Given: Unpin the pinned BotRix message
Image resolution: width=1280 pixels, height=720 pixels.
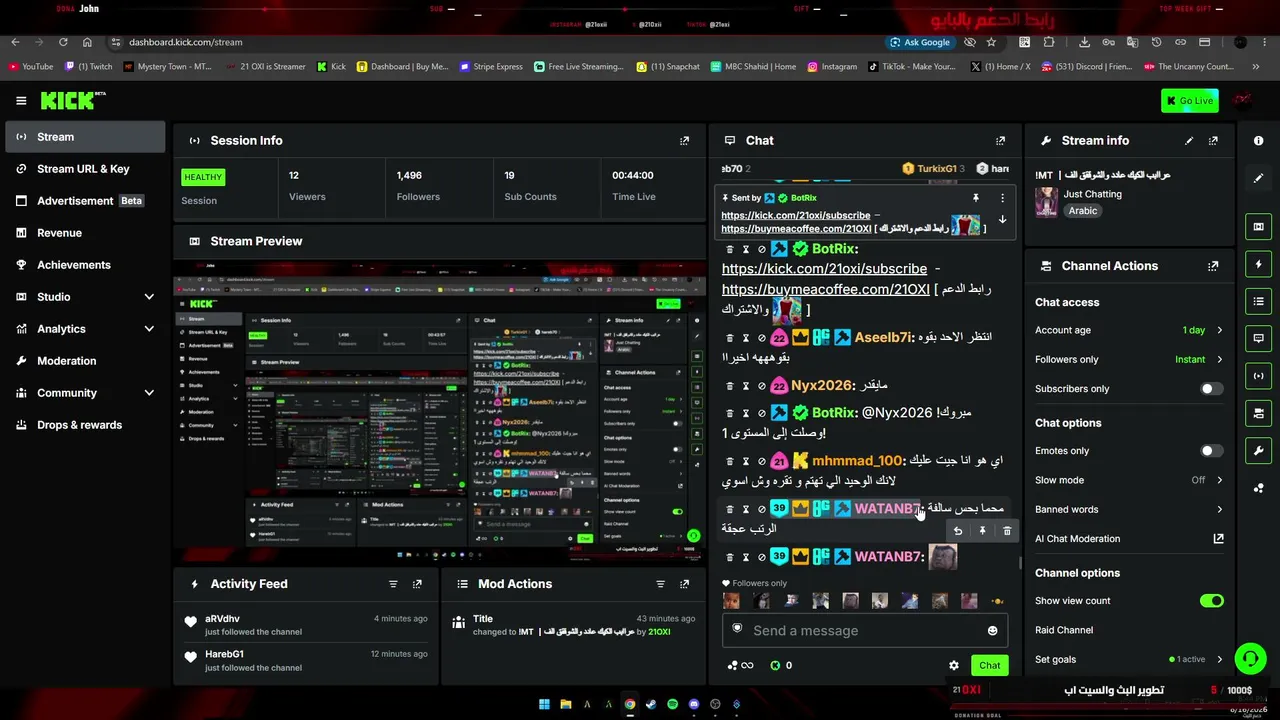Looking at the screenshot, I should [976, 198].
